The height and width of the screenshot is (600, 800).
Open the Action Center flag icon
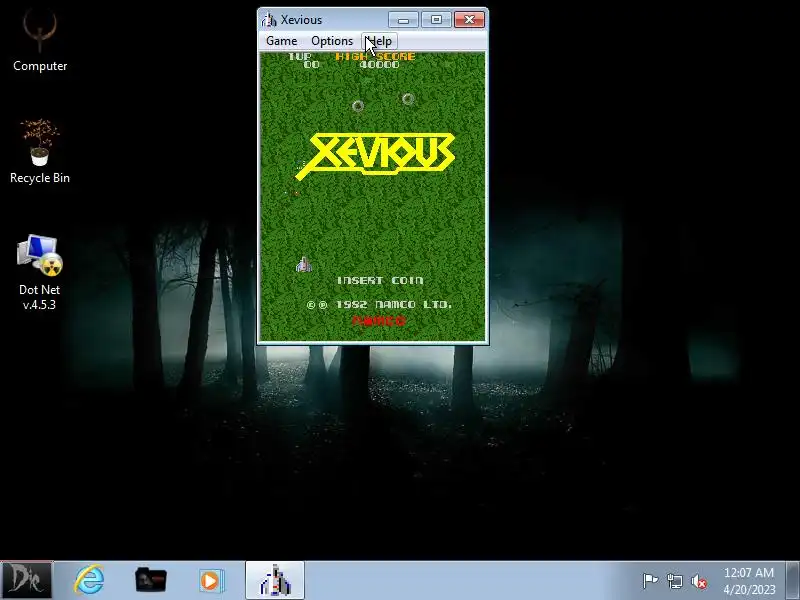[x=650, y=581]
